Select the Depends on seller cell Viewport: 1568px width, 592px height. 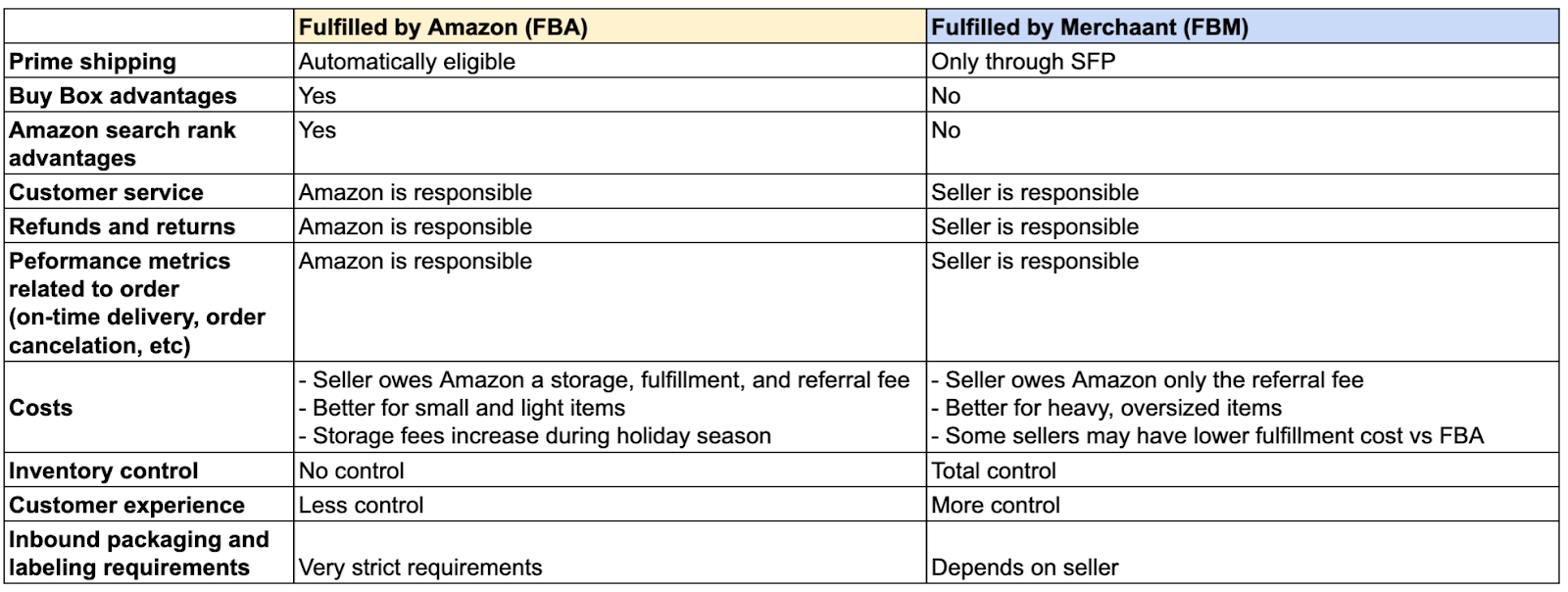(x=1025, y=567)
